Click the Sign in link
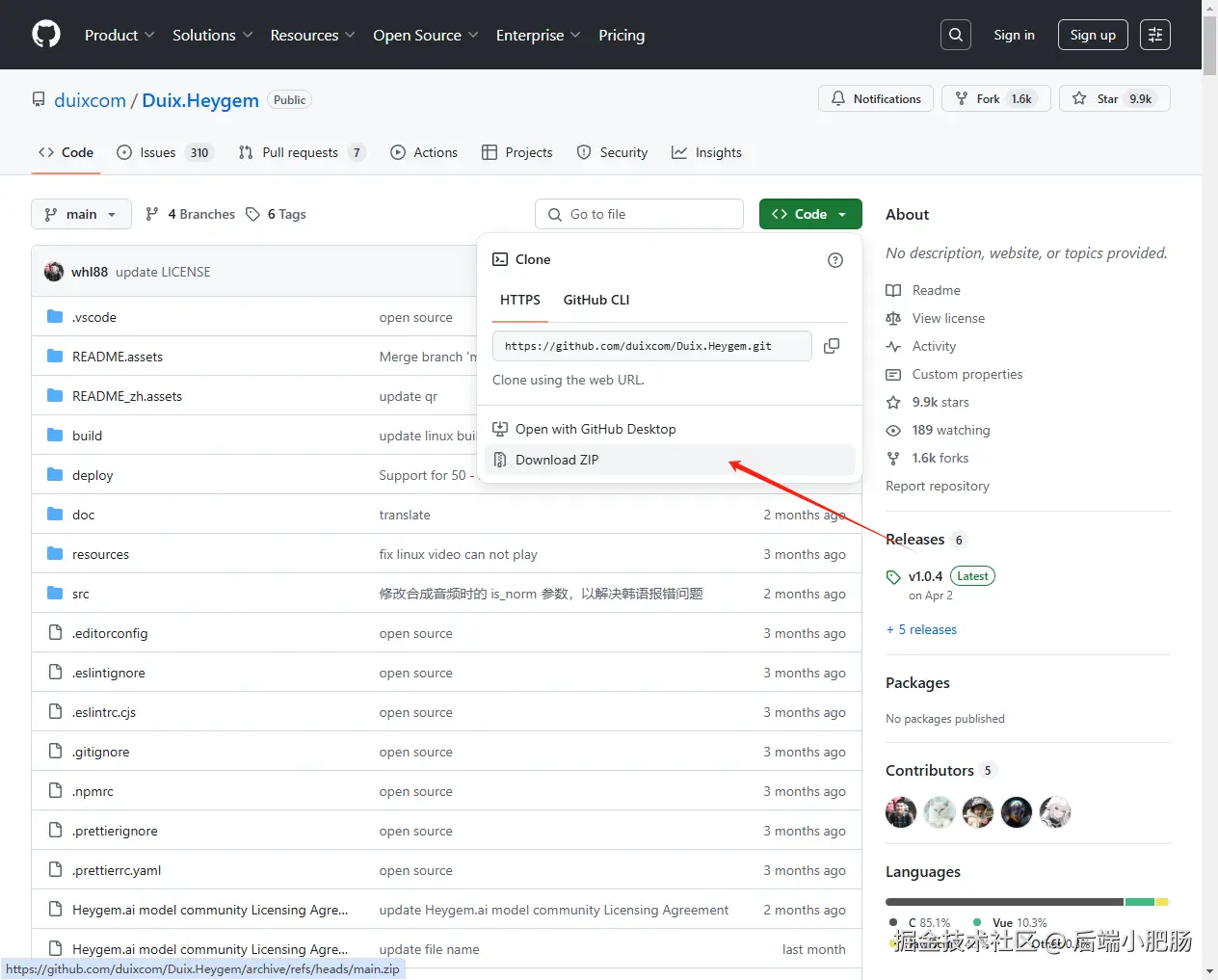 pos(1014,35)
